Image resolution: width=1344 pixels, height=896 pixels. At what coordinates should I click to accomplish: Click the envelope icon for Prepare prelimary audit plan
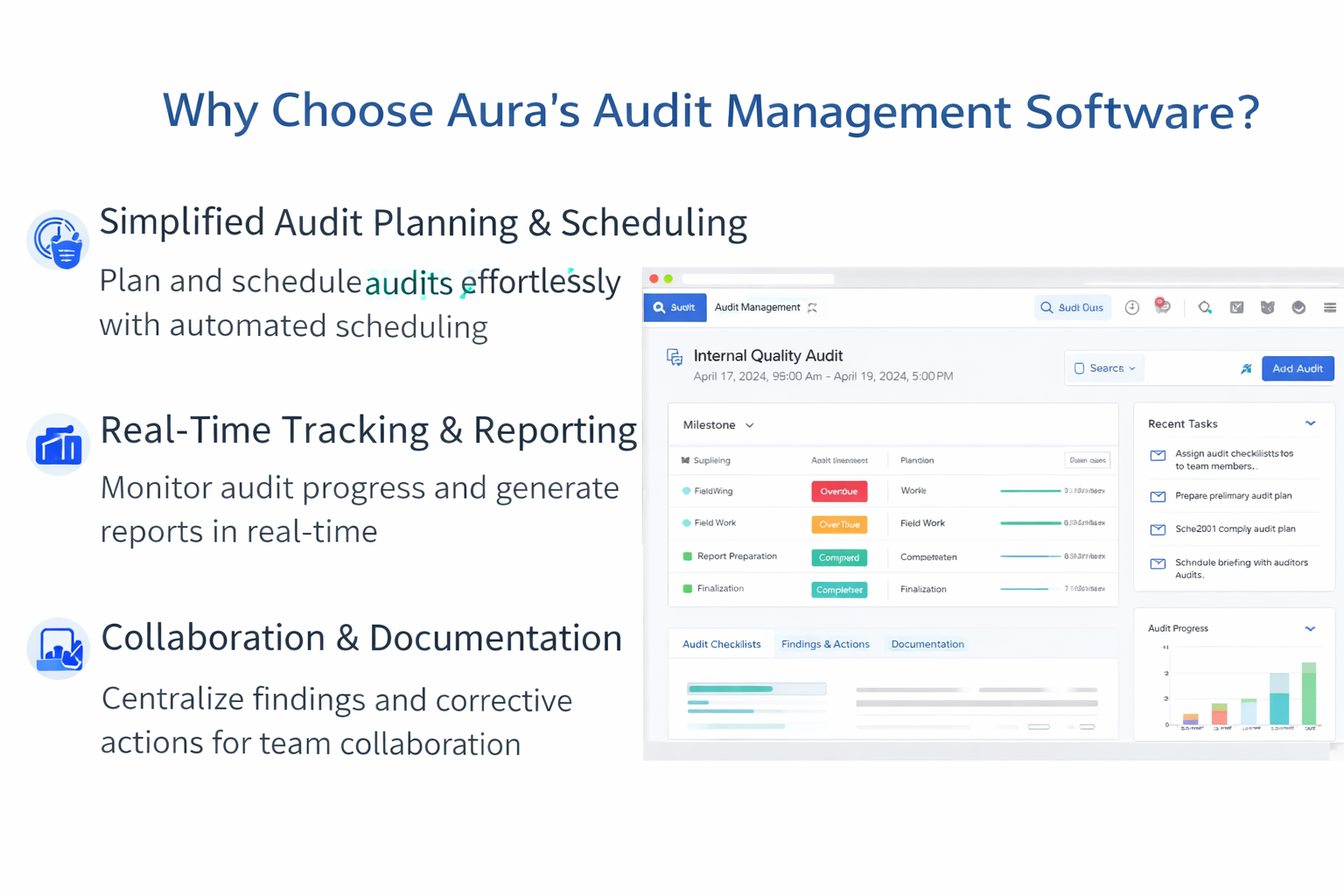pyautogui.click(x=1158, y=496)
